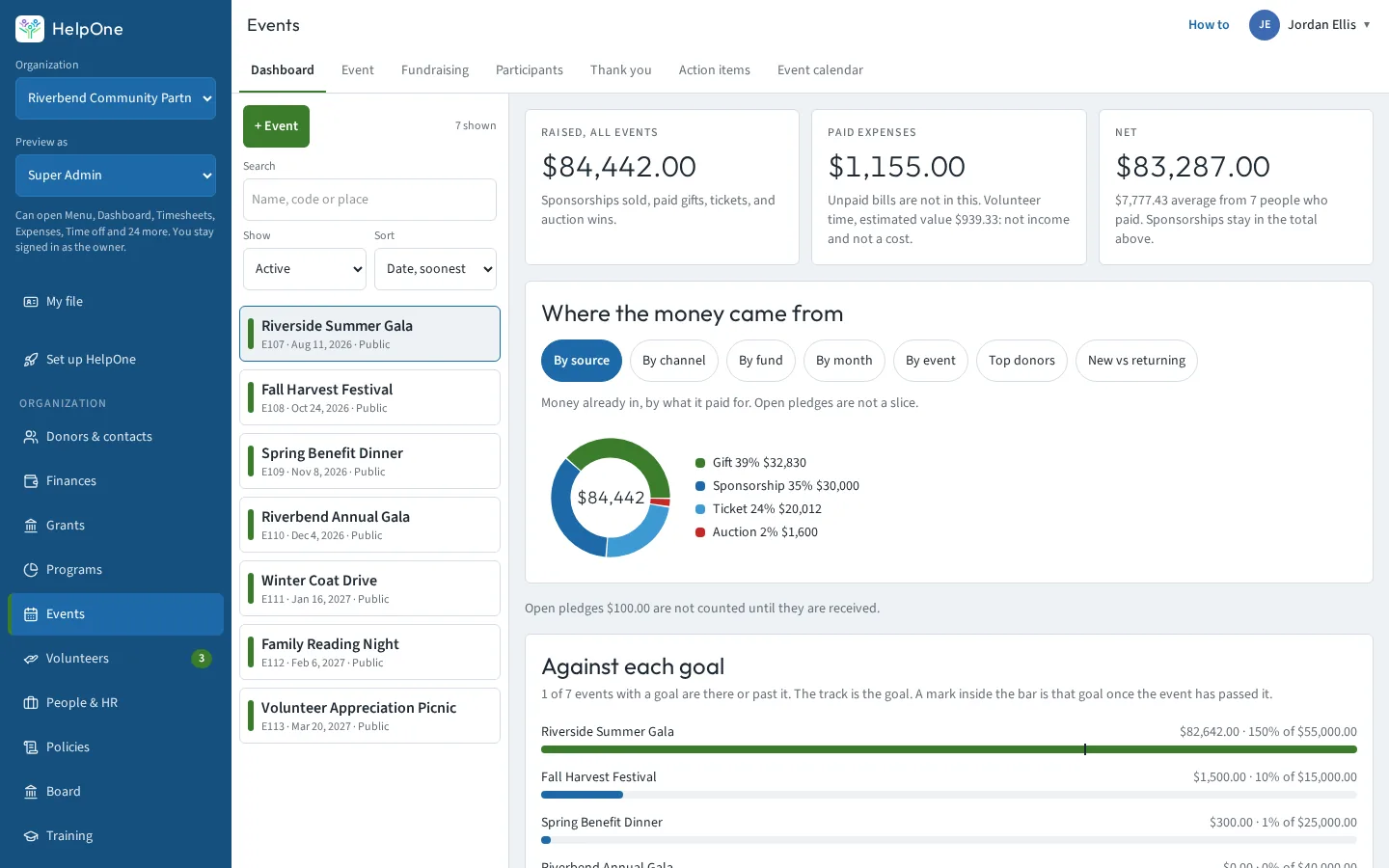Click the JE user avatar

(x=1265, y=25)
